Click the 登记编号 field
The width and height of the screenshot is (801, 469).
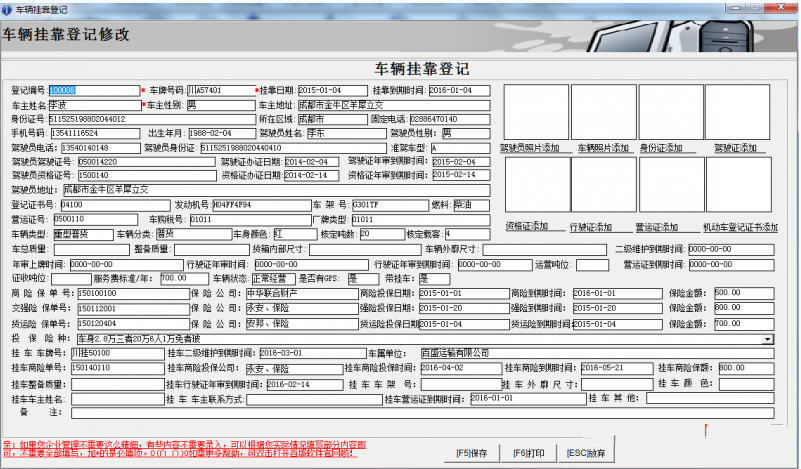click(x=94, y=90)
